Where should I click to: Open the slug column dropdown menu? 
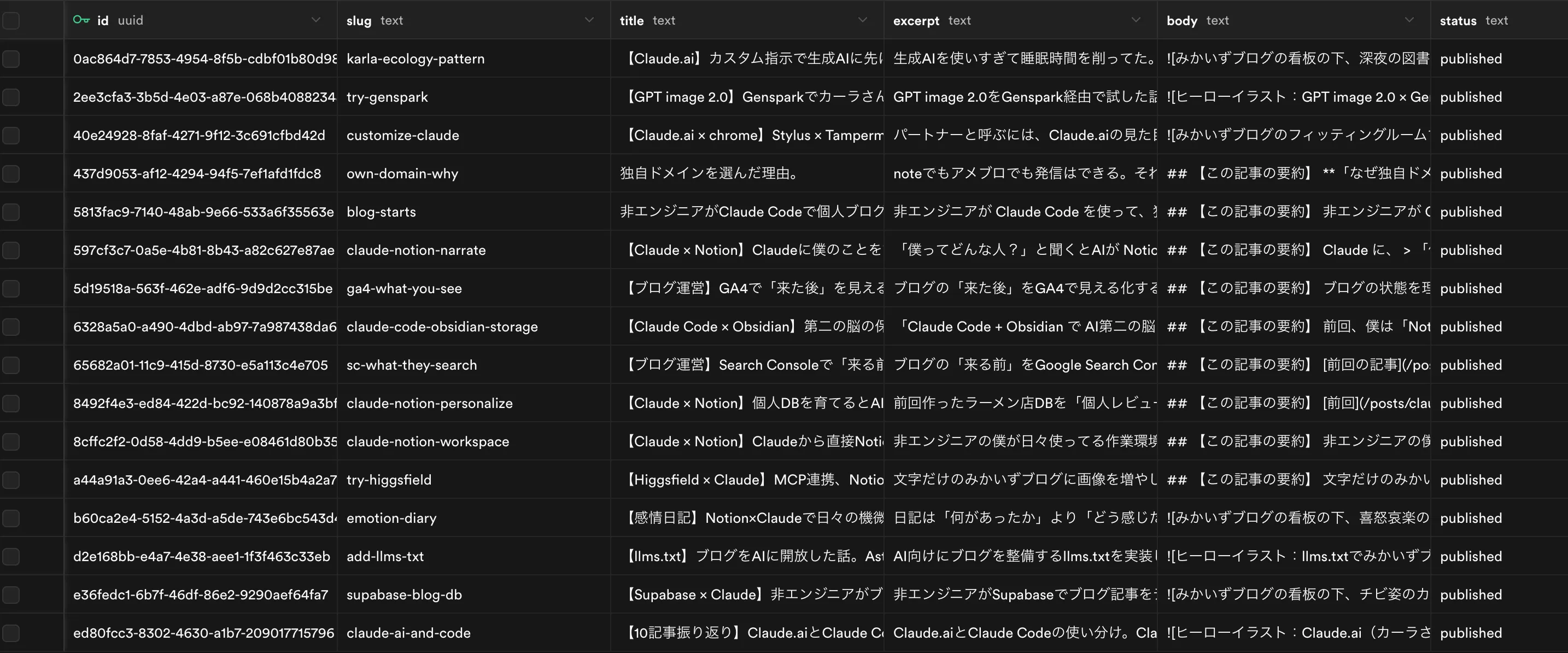click(x=589, y=20)
